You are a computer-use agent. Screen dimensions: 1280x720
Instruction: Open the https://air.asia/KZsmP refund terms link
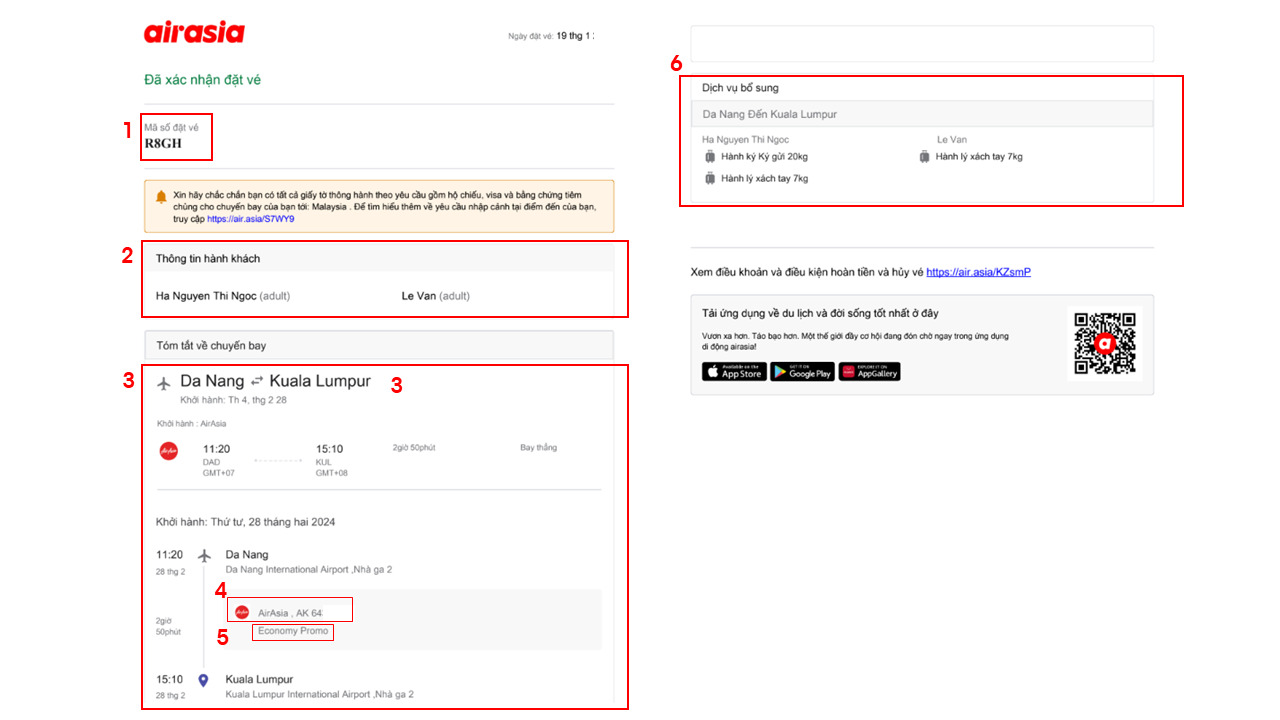[x=978, y=272]
